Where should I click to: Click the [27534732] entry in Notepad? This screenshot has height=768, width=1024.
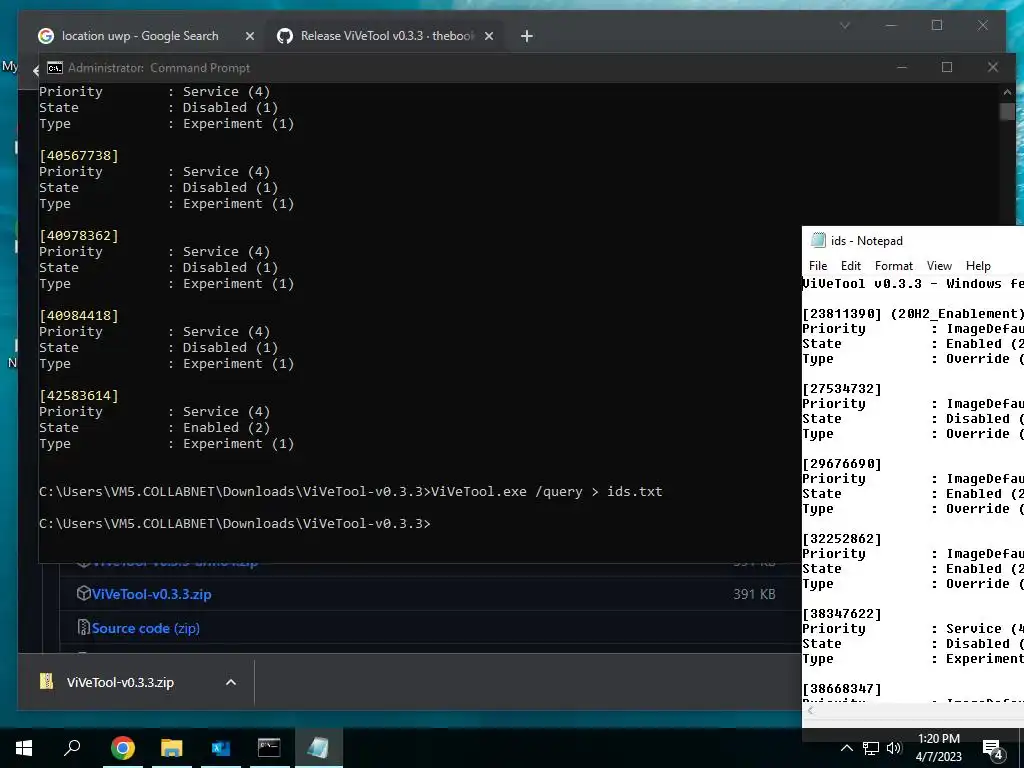842,389
